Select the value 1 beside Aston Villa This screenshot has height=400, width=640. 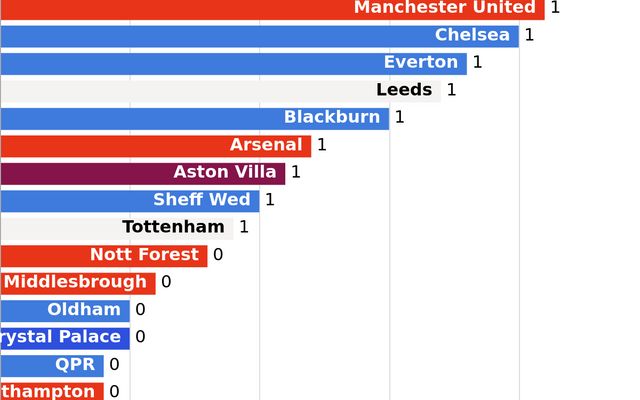[x=295, y=173]
